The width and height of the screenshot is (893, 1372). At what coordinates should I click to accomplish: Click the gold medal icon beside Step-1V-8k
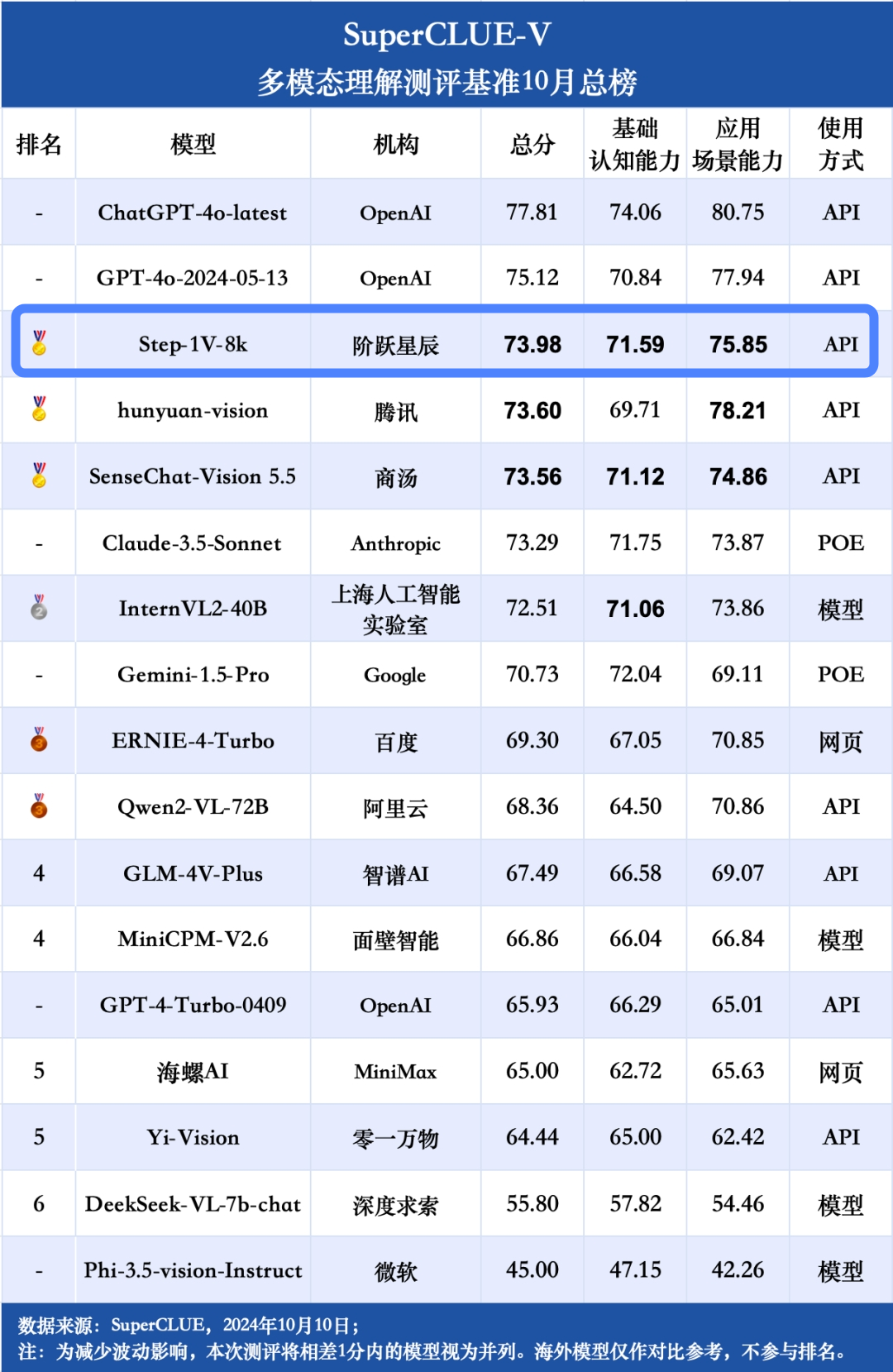coord(39,343)
